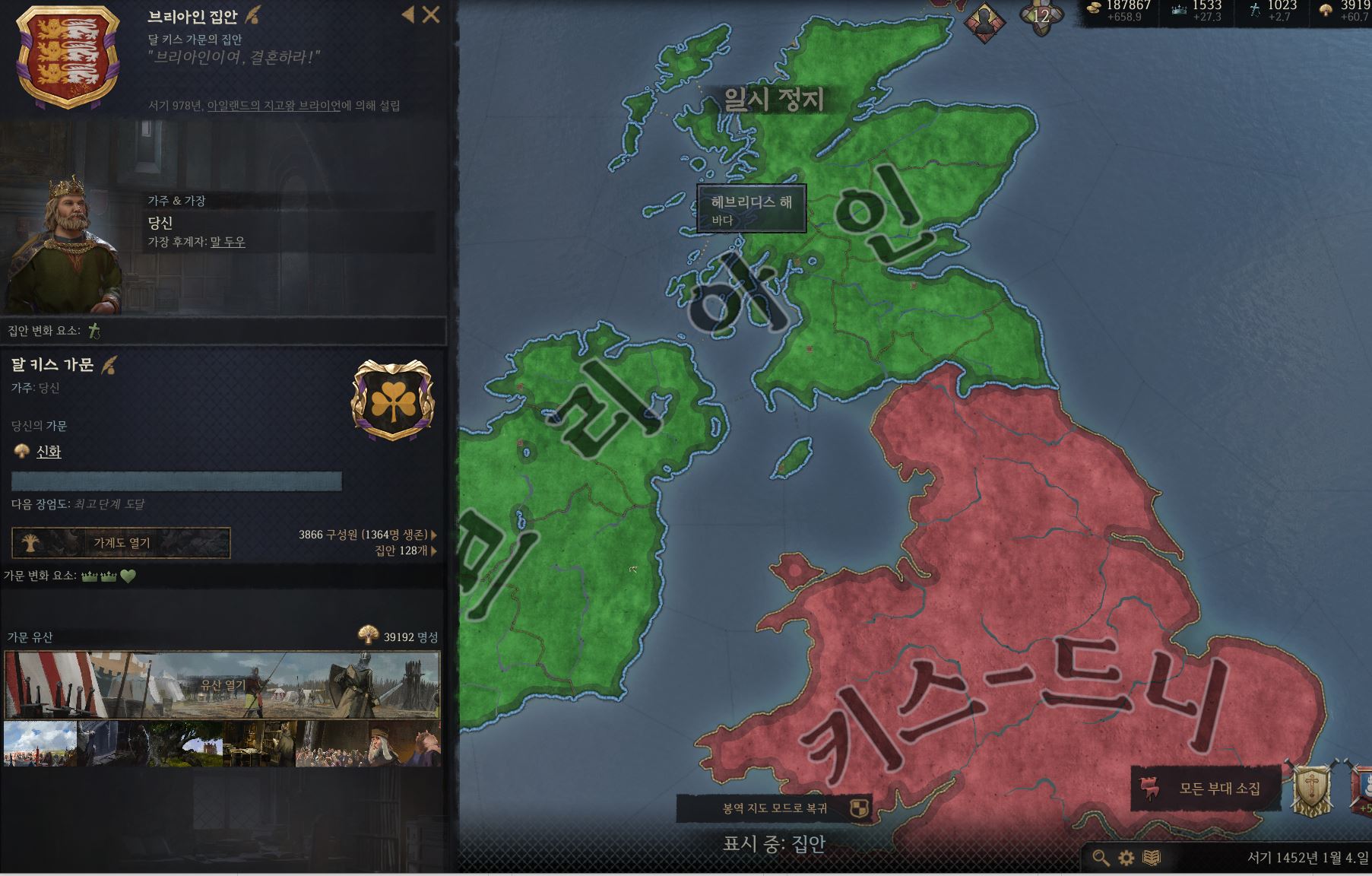Image resolution: width=1372 pixels, height=876 pixels.
Task: Open the family tree (가계도 열기)
Action: pyautogui.click(x=121, y=543)
